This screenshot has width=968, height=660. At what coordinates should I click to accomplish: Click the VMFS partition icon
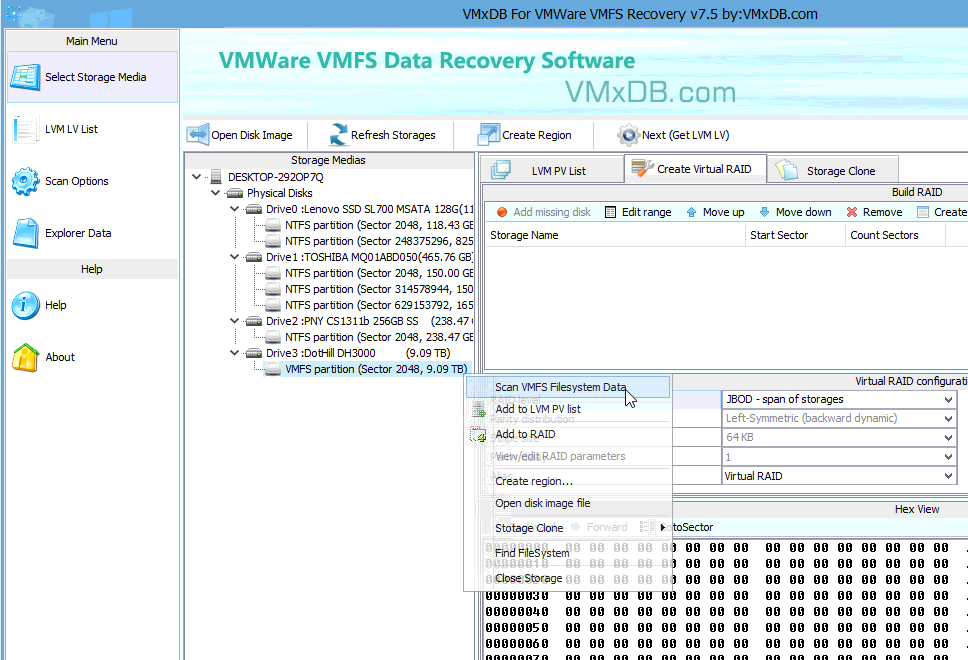coord(273,369)
